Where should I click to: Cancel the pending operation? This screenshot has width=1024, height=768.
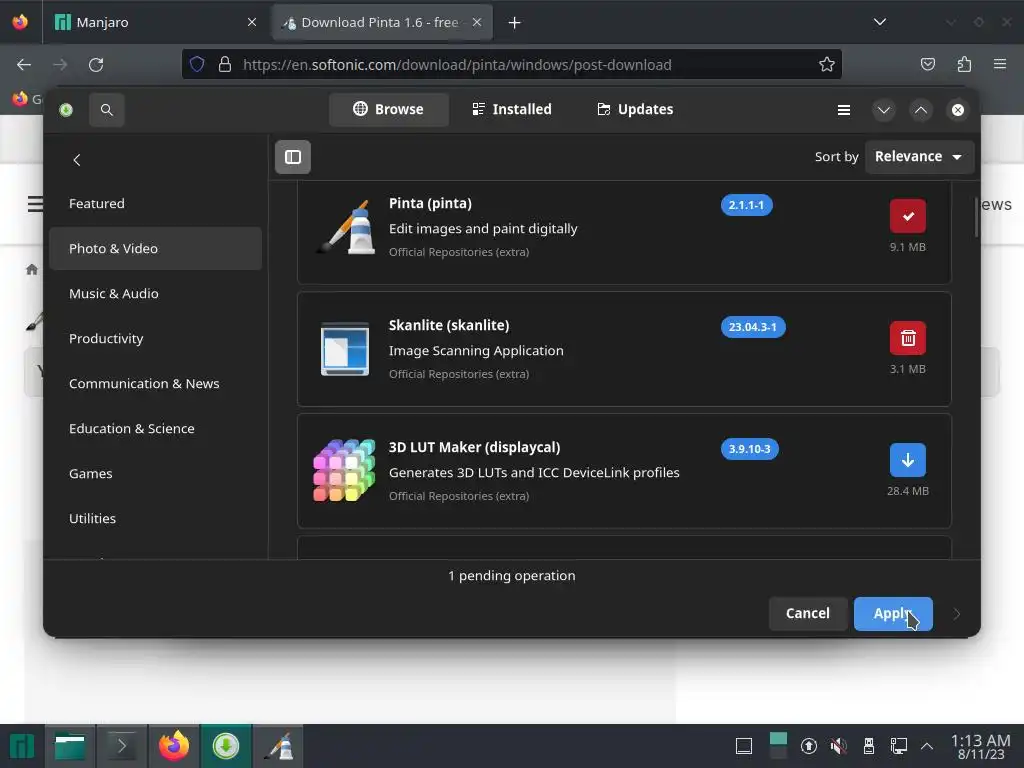pos(808,613)
